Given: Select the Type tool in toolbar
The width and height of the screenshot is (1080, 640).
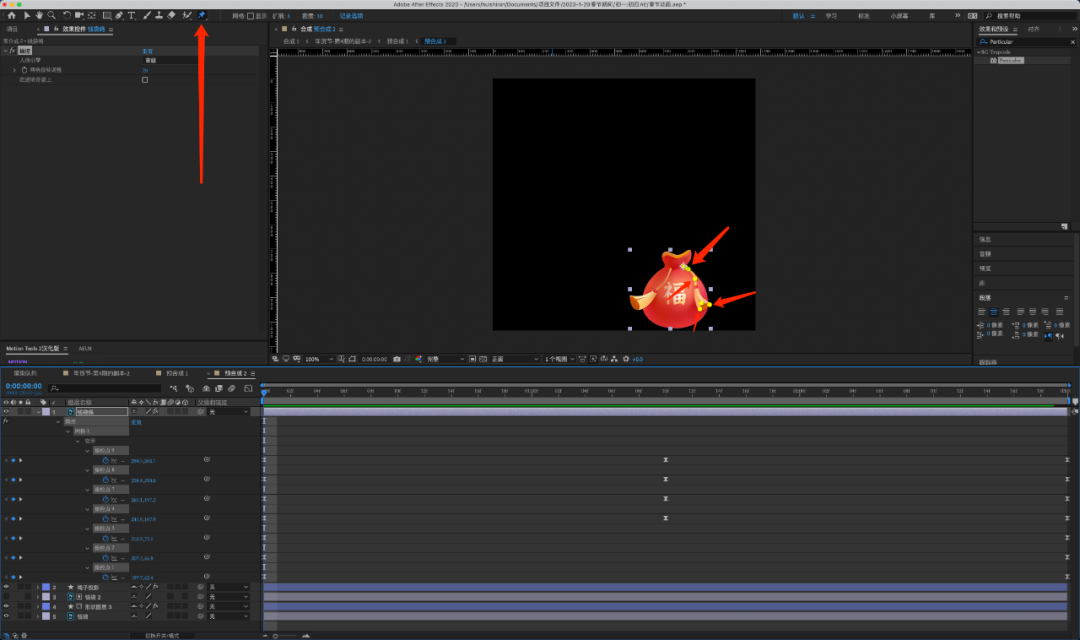Looking at the screenshot, I should point(131,15).
